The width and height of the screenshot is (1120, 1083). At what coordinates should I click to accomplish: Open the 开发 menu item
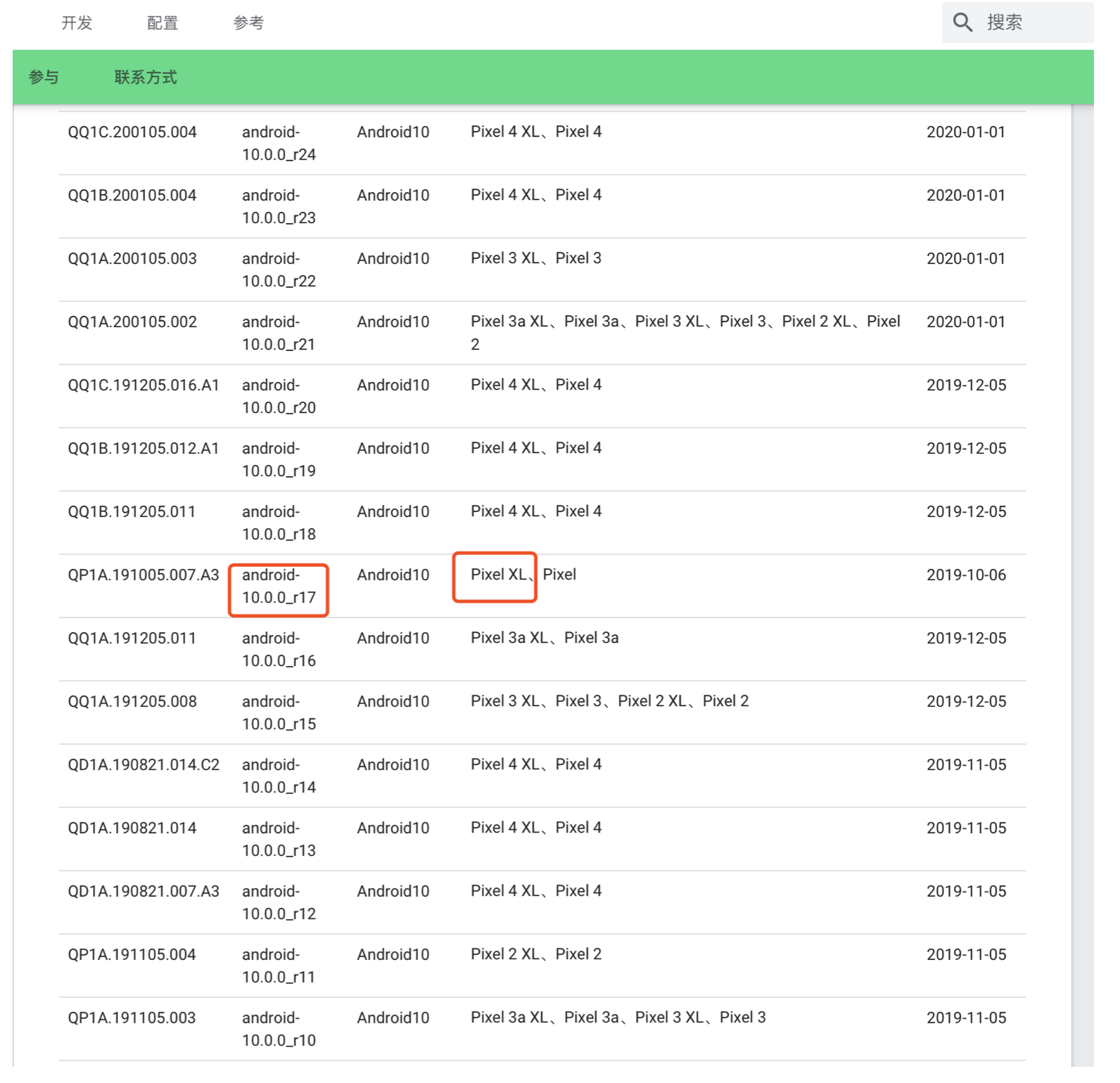click(x=77, y=23)
